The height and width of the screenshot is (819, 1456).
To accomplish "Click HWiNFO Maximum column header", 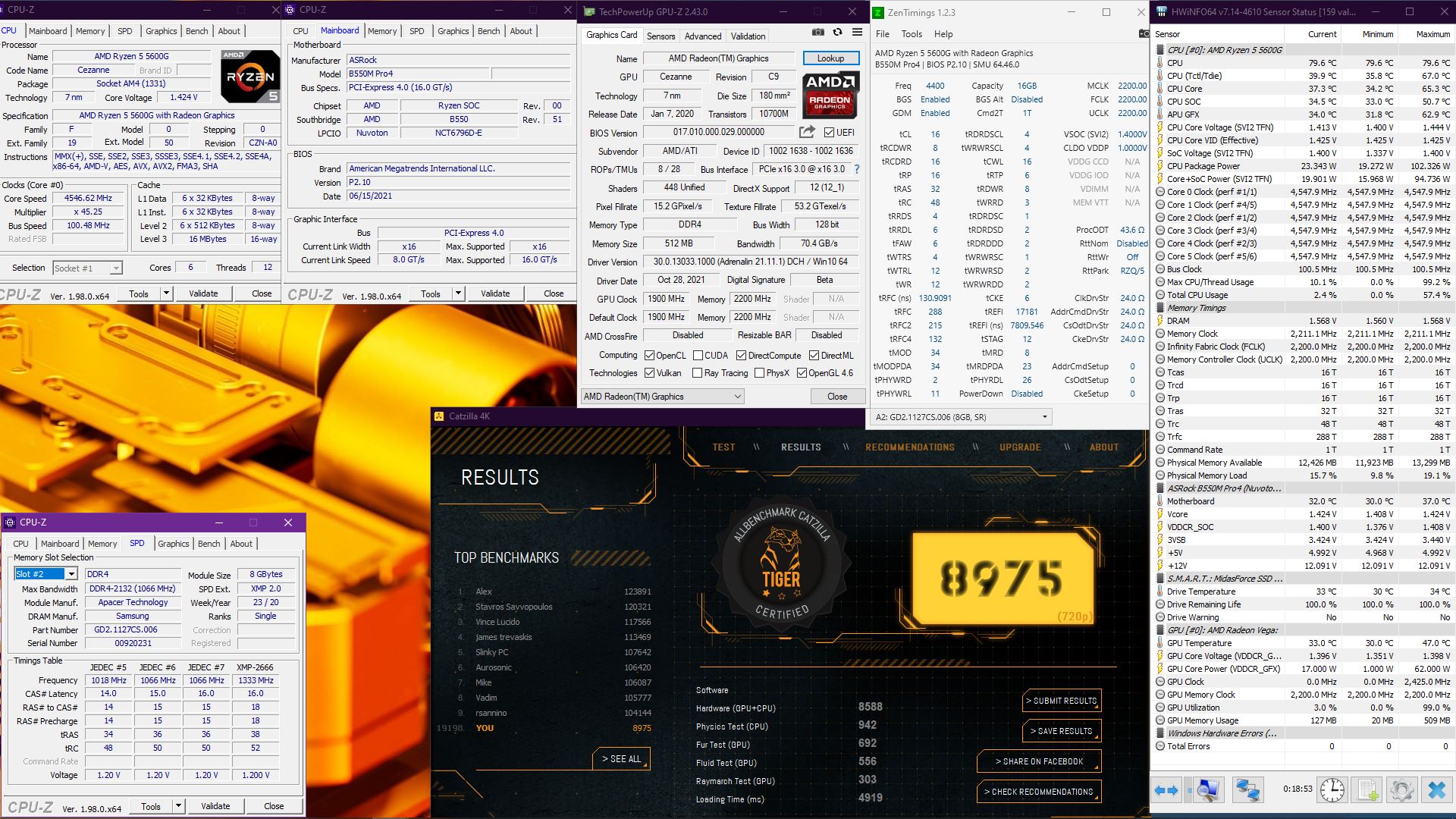I will [1432, 34].
